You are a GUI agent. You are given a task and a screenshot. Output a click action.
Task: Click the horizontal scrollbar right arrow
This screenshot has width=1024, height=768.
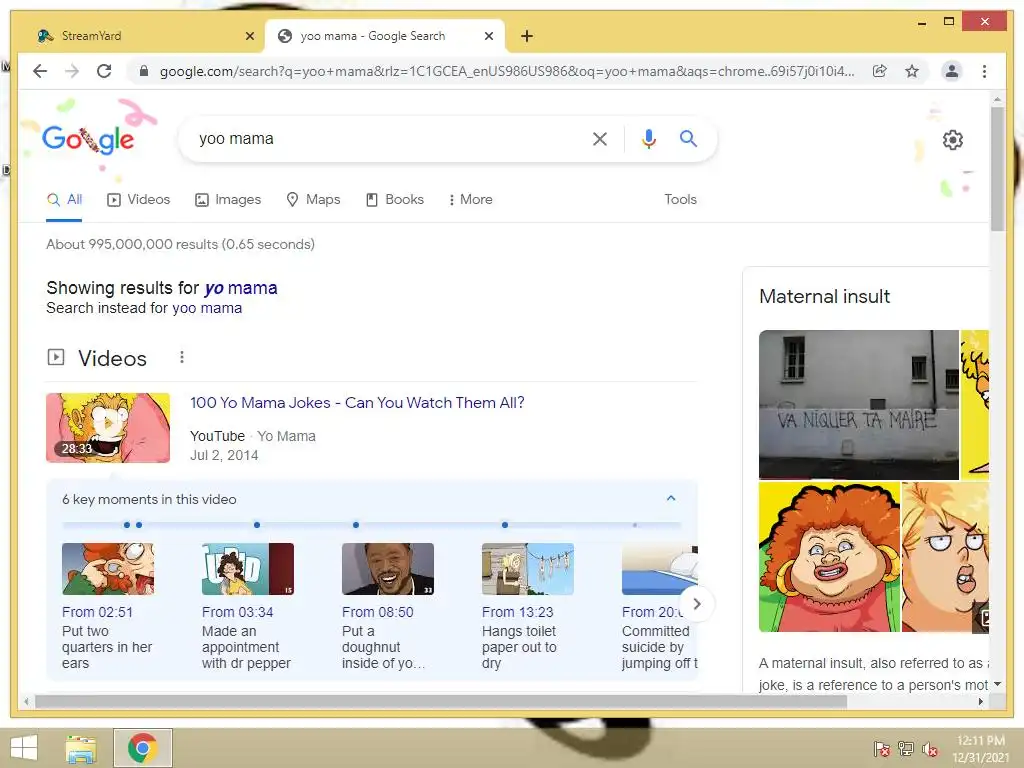tap(980, 702)
